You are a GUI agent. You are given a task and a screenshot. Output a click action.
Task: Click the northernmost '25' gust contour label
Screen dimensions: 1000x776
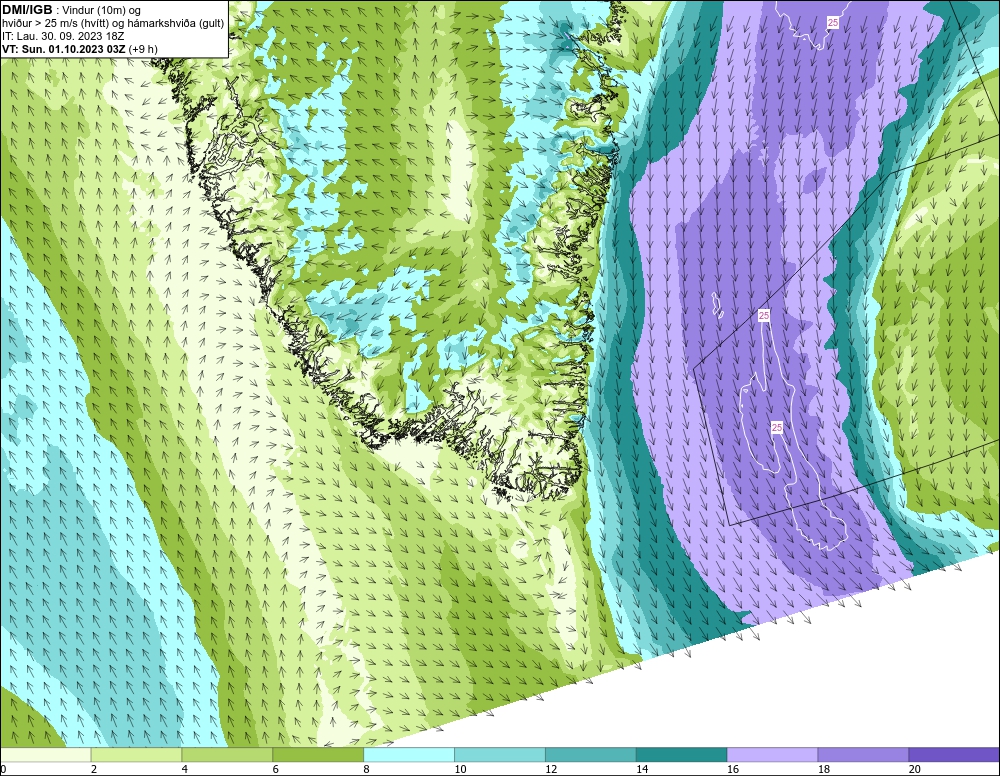[x=833, y=22]
